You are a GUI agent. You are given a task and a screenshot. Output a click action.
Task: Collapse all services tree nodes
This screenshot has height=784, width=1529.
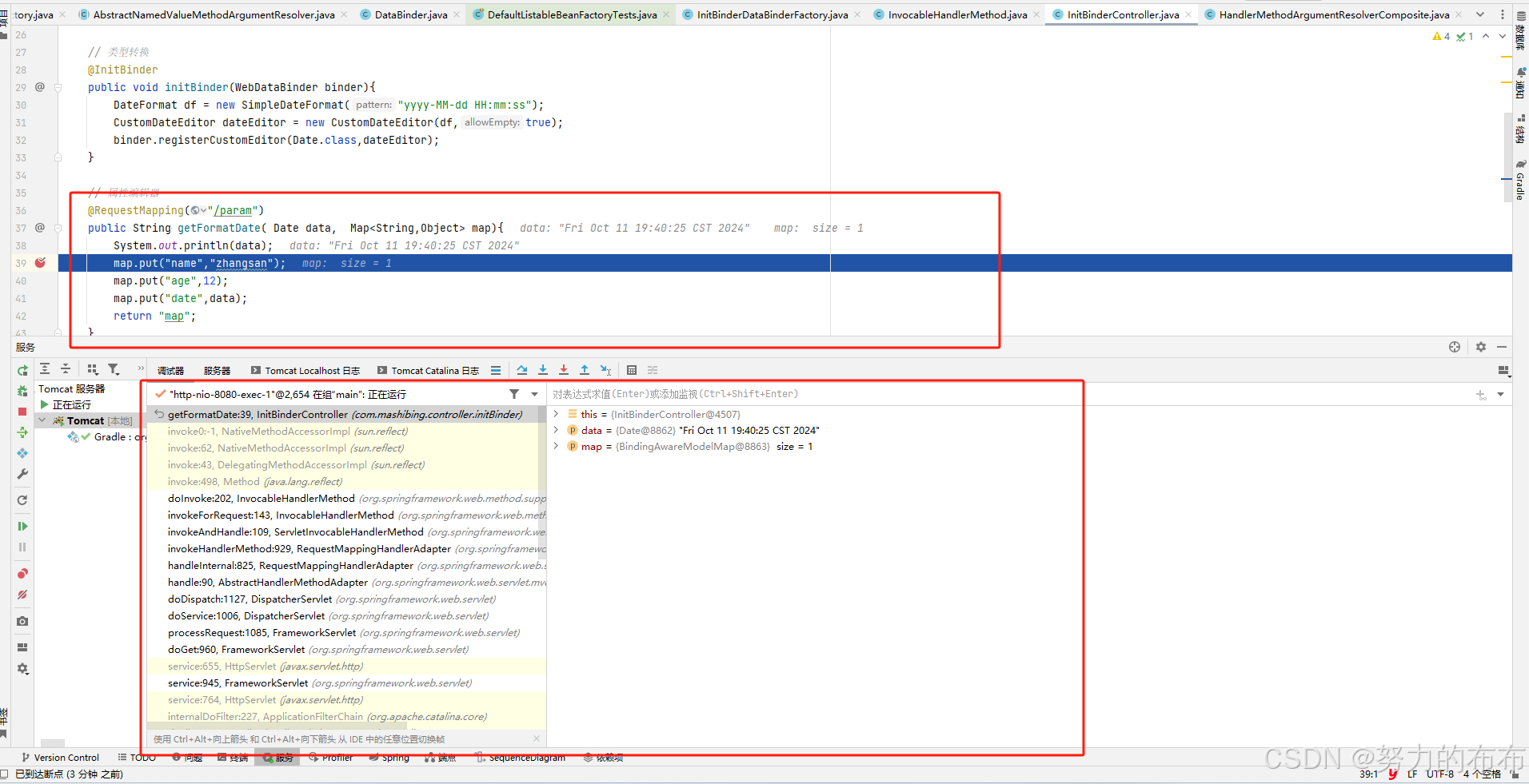[x=66, y=368]
